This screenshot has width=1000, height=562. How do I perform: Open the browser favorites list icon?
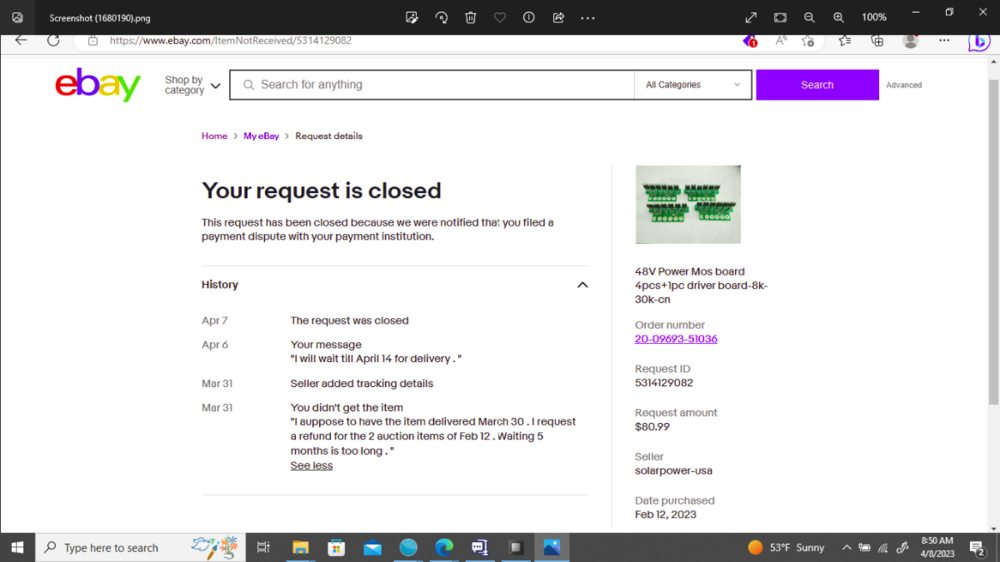844,41
